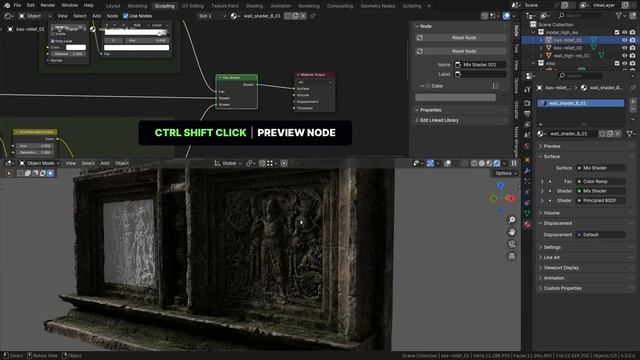Click the camera view navigation icon
This screenshot has width=640, height=360.
[x=512, y=244]
